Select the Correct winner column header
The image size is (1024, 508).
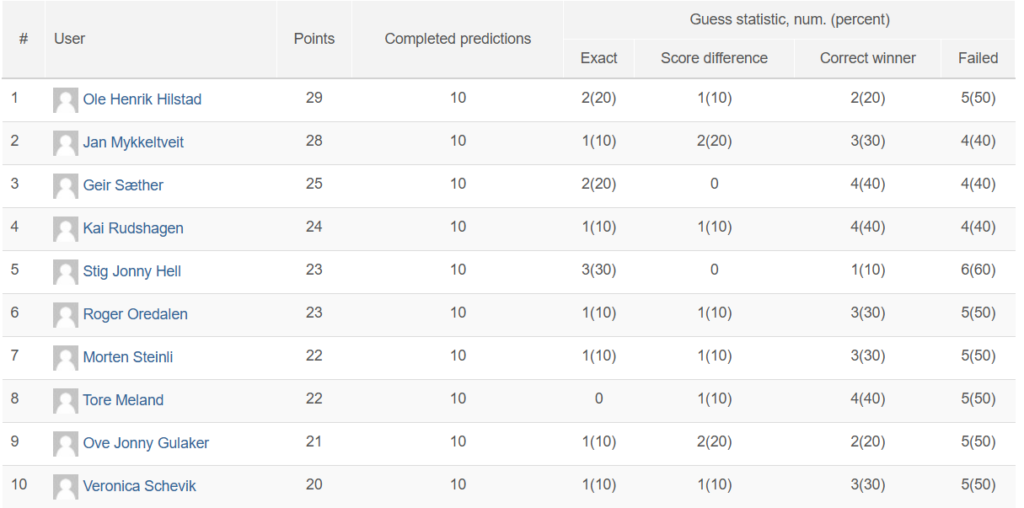click(868, 58)
